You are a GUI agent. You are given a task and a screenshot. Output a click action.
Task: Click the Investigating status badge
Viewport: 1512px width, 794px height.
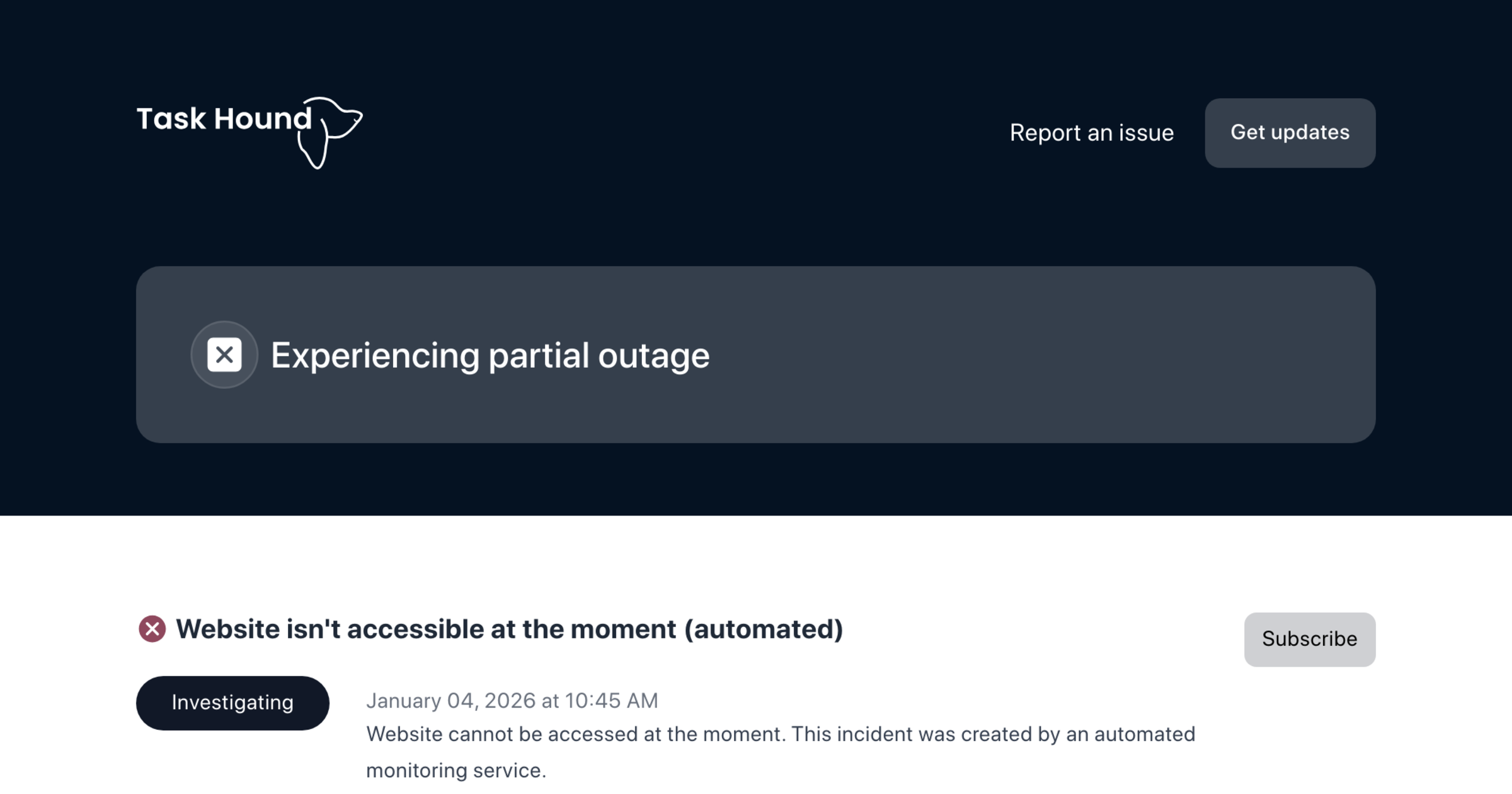pyautogui.click(x=232, y=703)
